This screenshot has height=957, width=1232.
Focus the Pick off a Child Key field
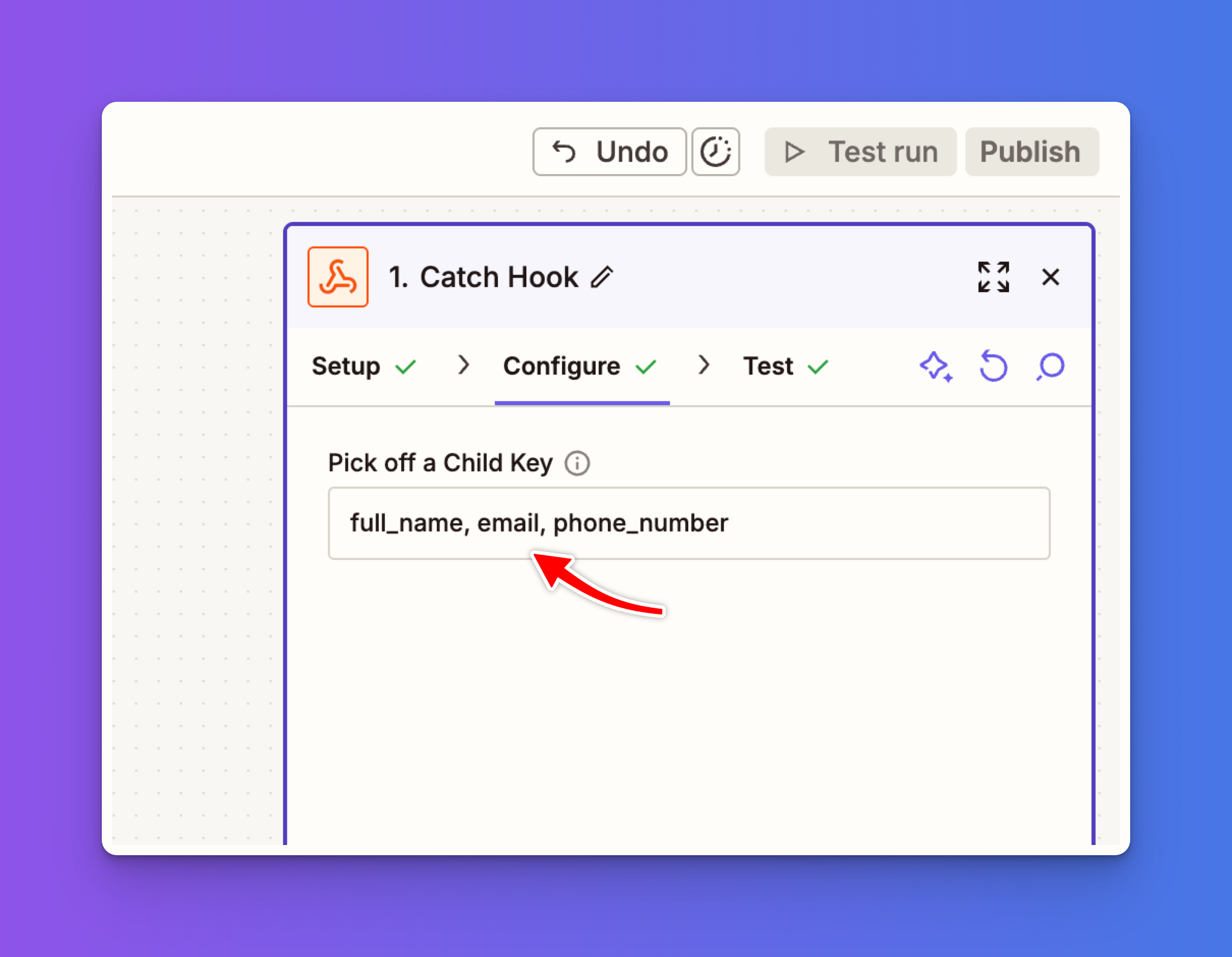point(688,523)
